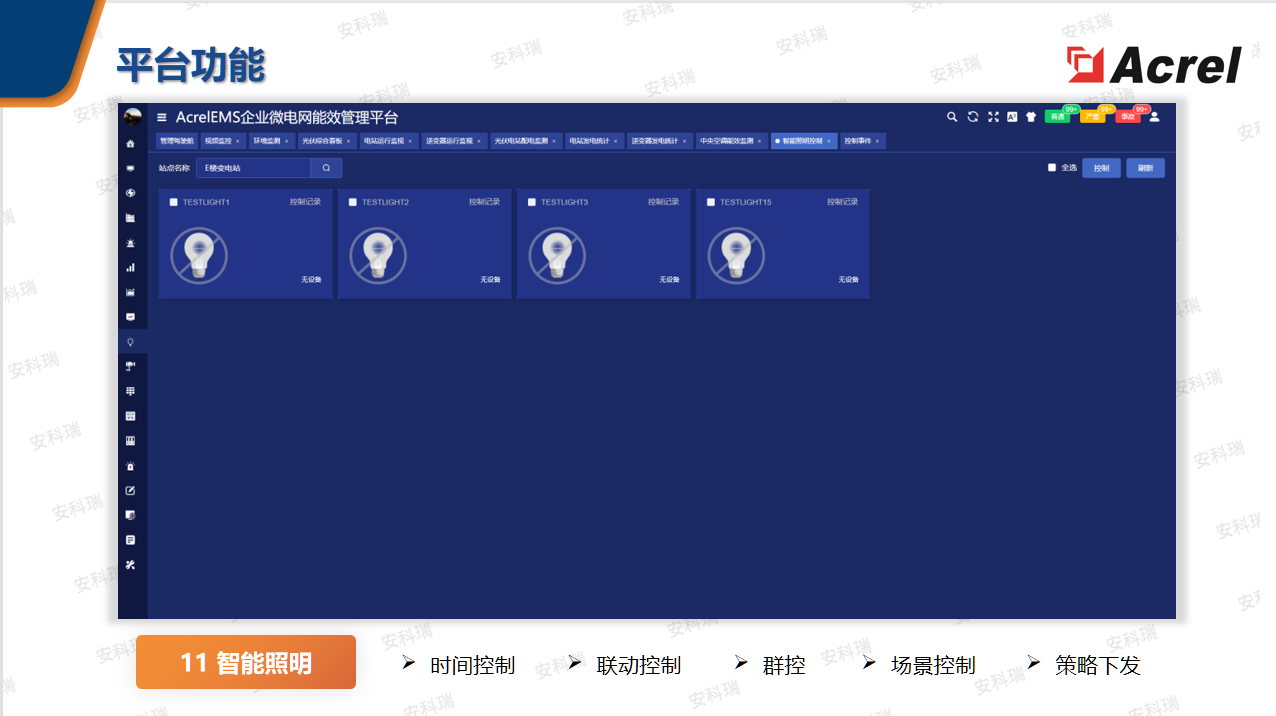The image size is (1276, 716).
Task: Open 控制记录 for TESTLIGHT3
Action: point(663,202)
